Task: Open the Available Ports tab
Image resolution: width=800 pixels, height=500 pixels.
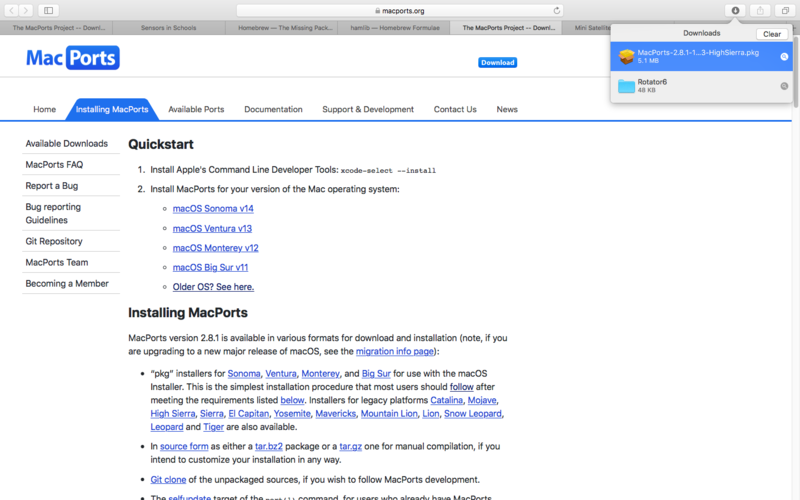Action: [x=196, y=109]
